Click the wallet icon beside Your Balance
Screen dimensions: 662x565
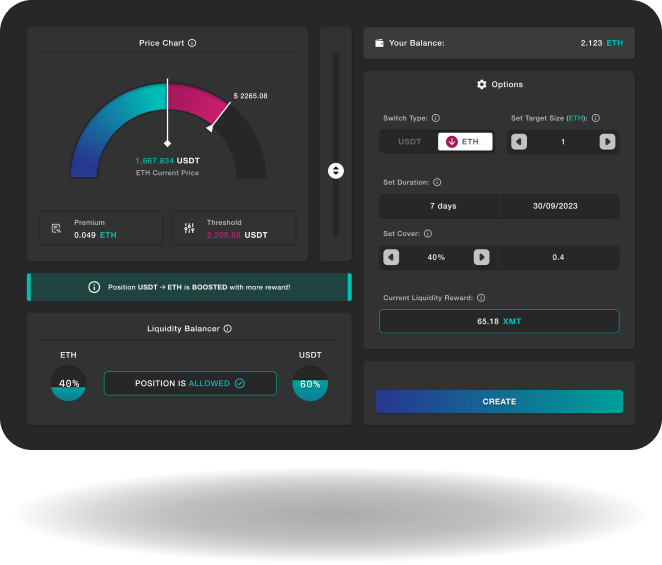tap(380, 43)
